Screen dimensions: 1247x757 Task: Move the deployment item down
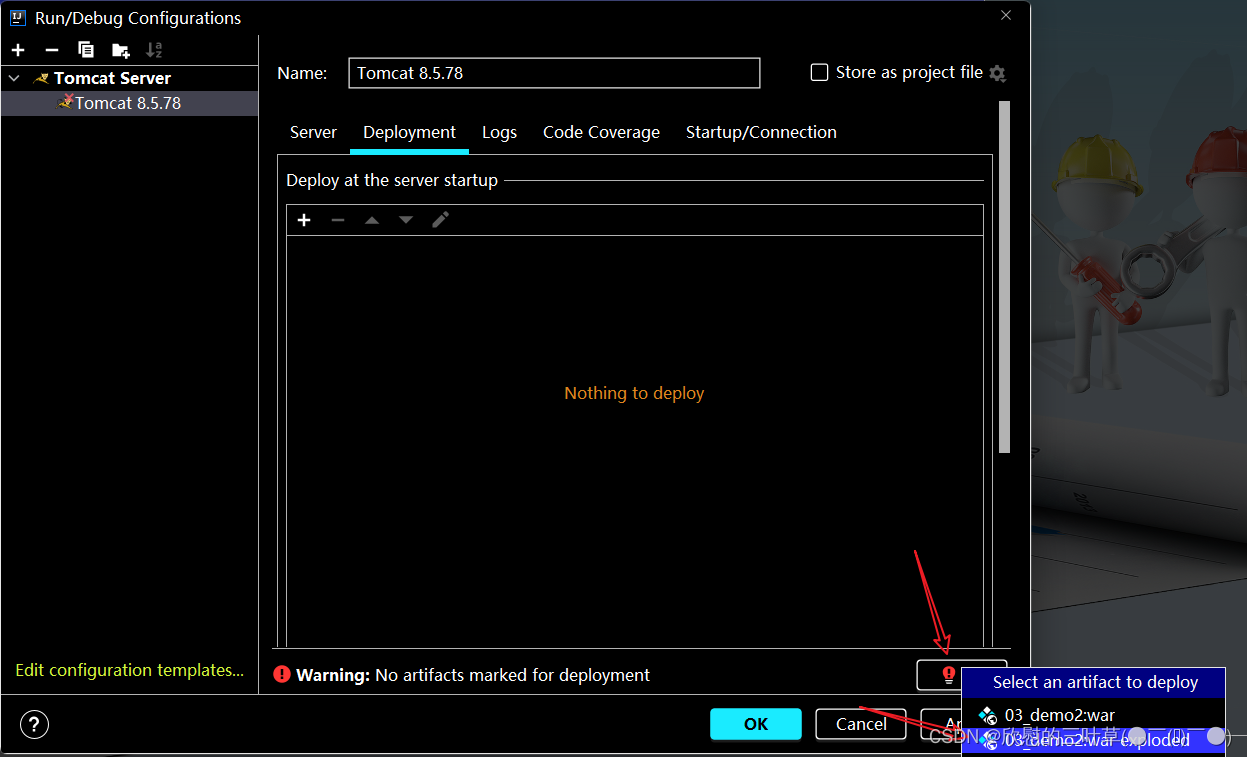click(406, 220)
